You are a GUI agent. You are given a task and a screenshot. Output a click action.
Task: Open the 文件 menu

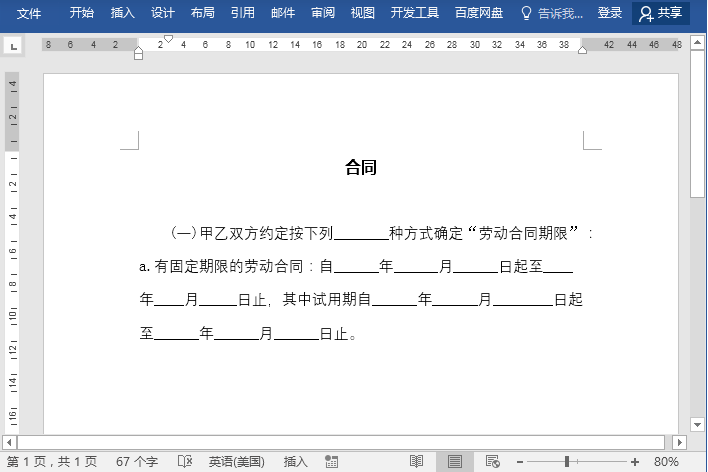tap(28, 13)
